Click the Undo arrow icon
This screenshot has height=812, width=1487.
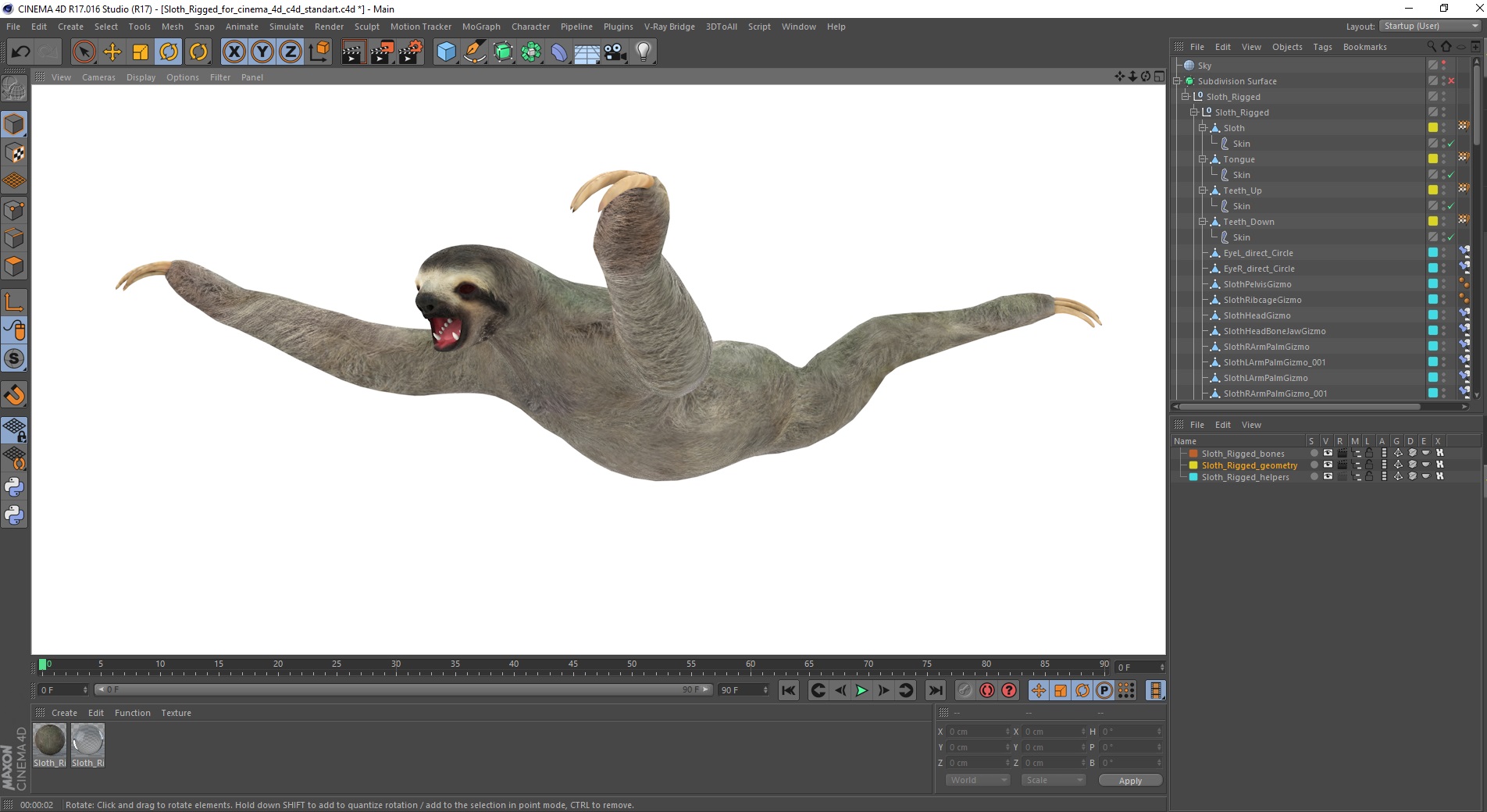click(20, 52)
